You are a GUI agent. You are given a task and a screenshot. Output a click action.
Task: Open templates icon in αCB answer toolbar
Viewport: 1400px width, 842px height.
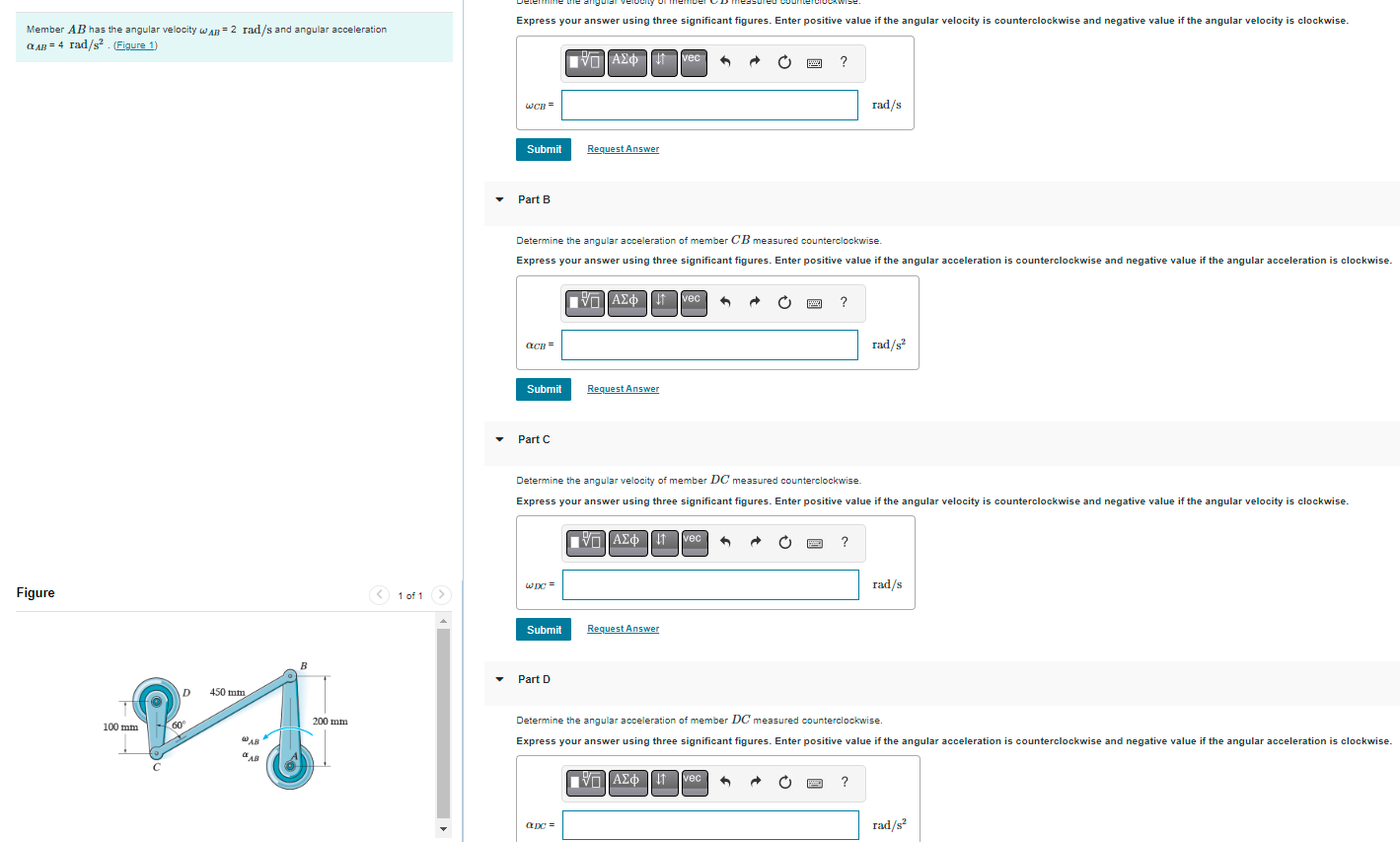(585, 302)
